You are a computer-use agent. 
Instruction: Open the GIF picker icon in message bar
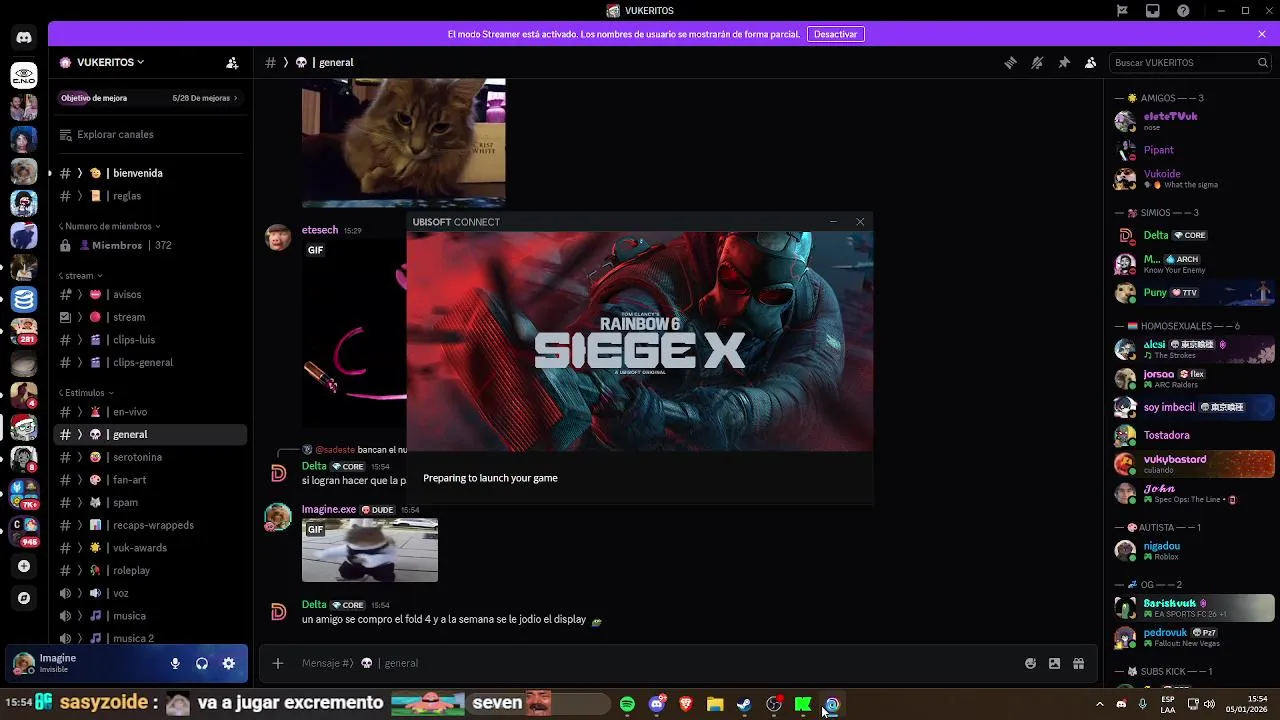click(x=1054, y=663)
